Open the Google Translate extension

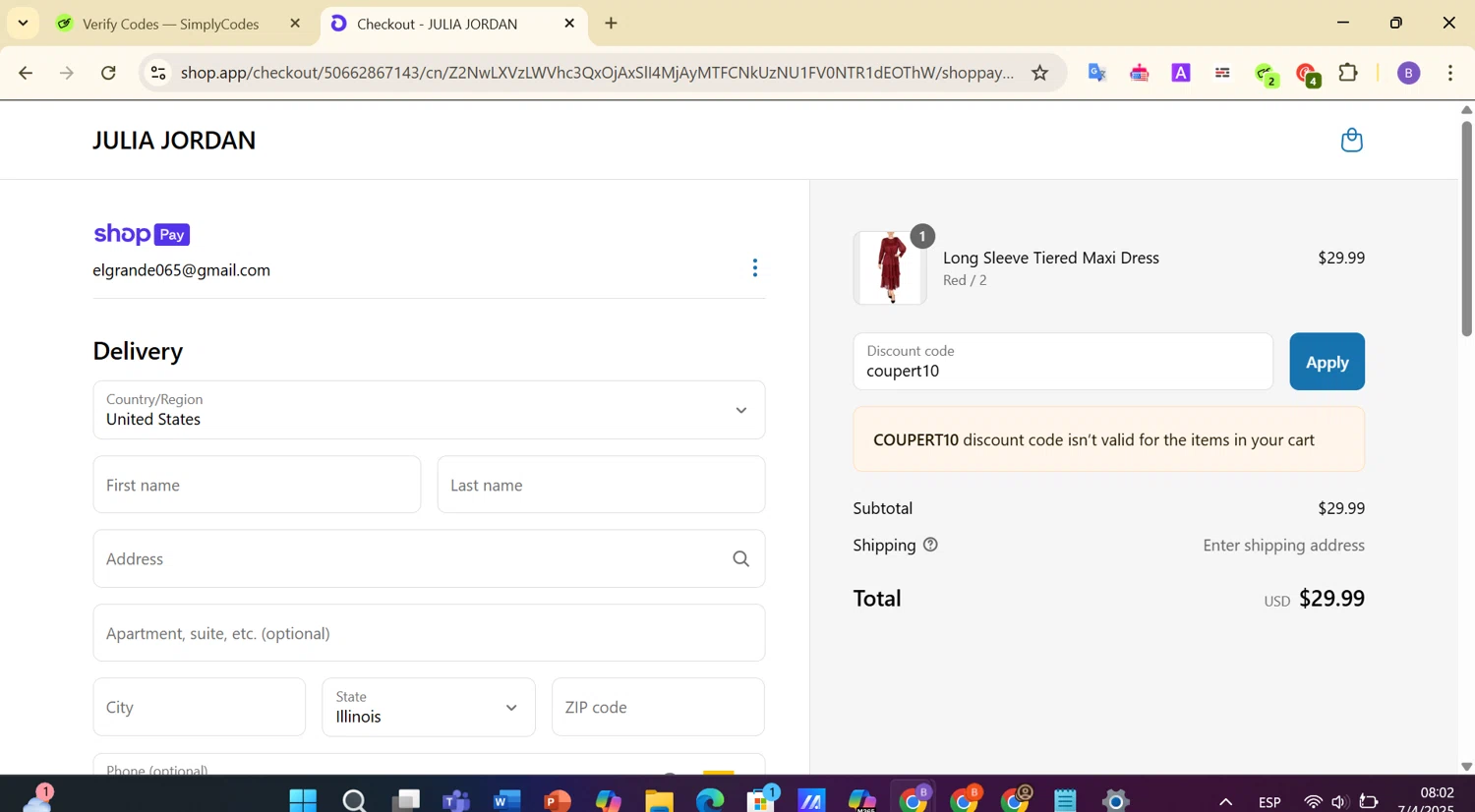tap(1097, 73)
